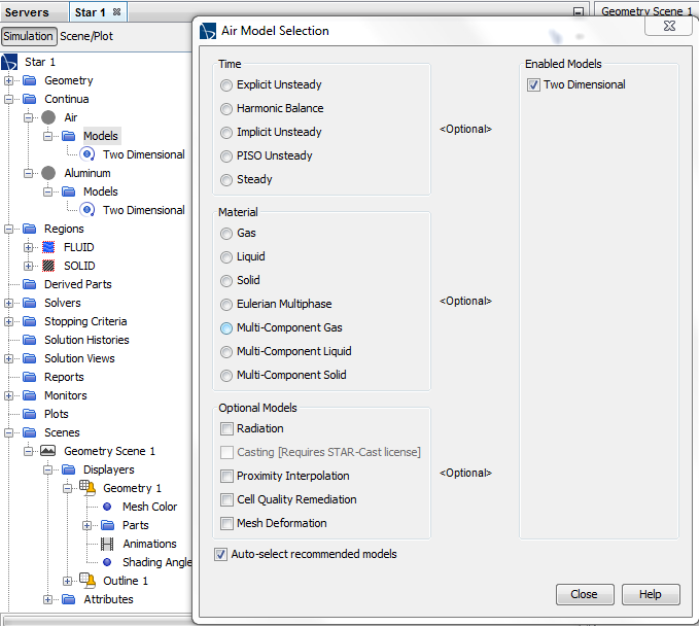Open the Scene/Plot tab

point(86,36)
